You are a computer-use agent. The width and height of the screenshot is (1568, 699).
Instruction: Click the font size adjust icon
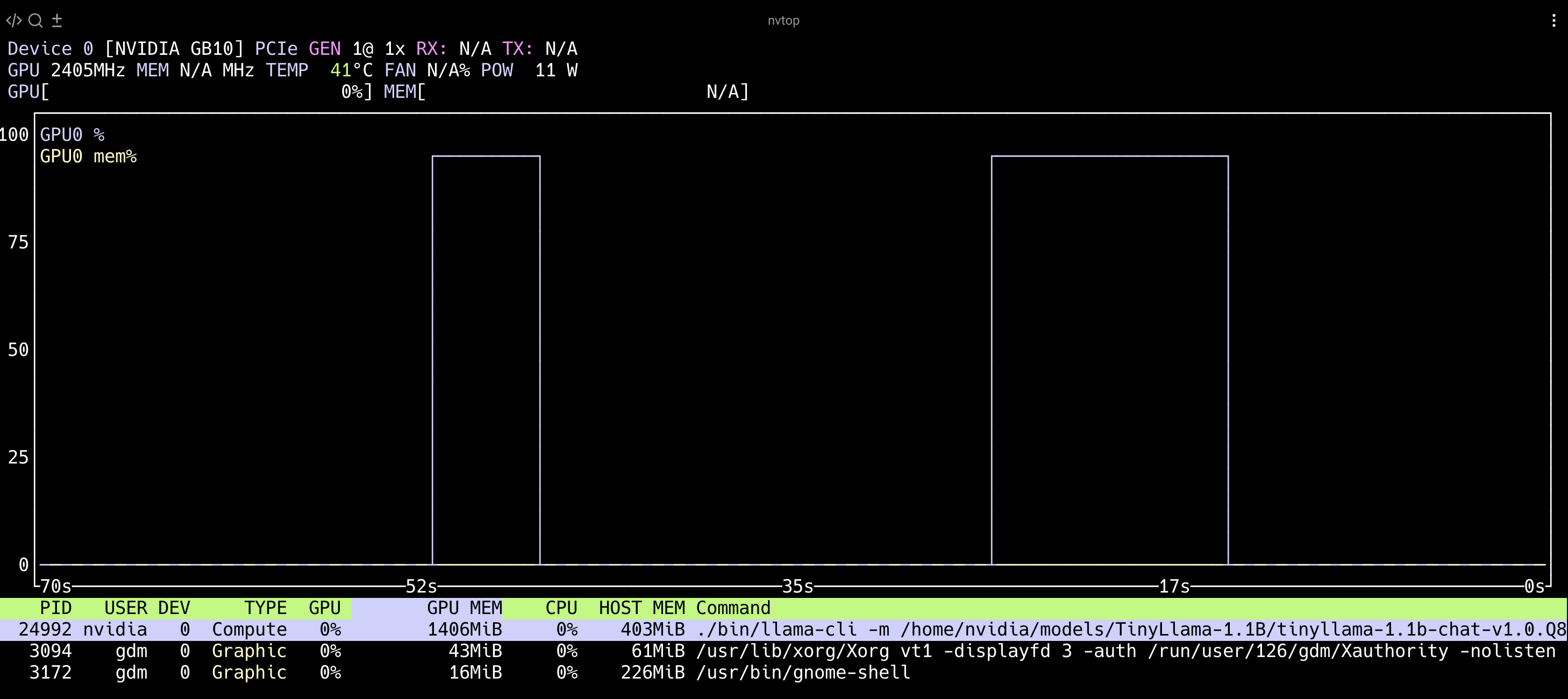click(x=56, y=20)
